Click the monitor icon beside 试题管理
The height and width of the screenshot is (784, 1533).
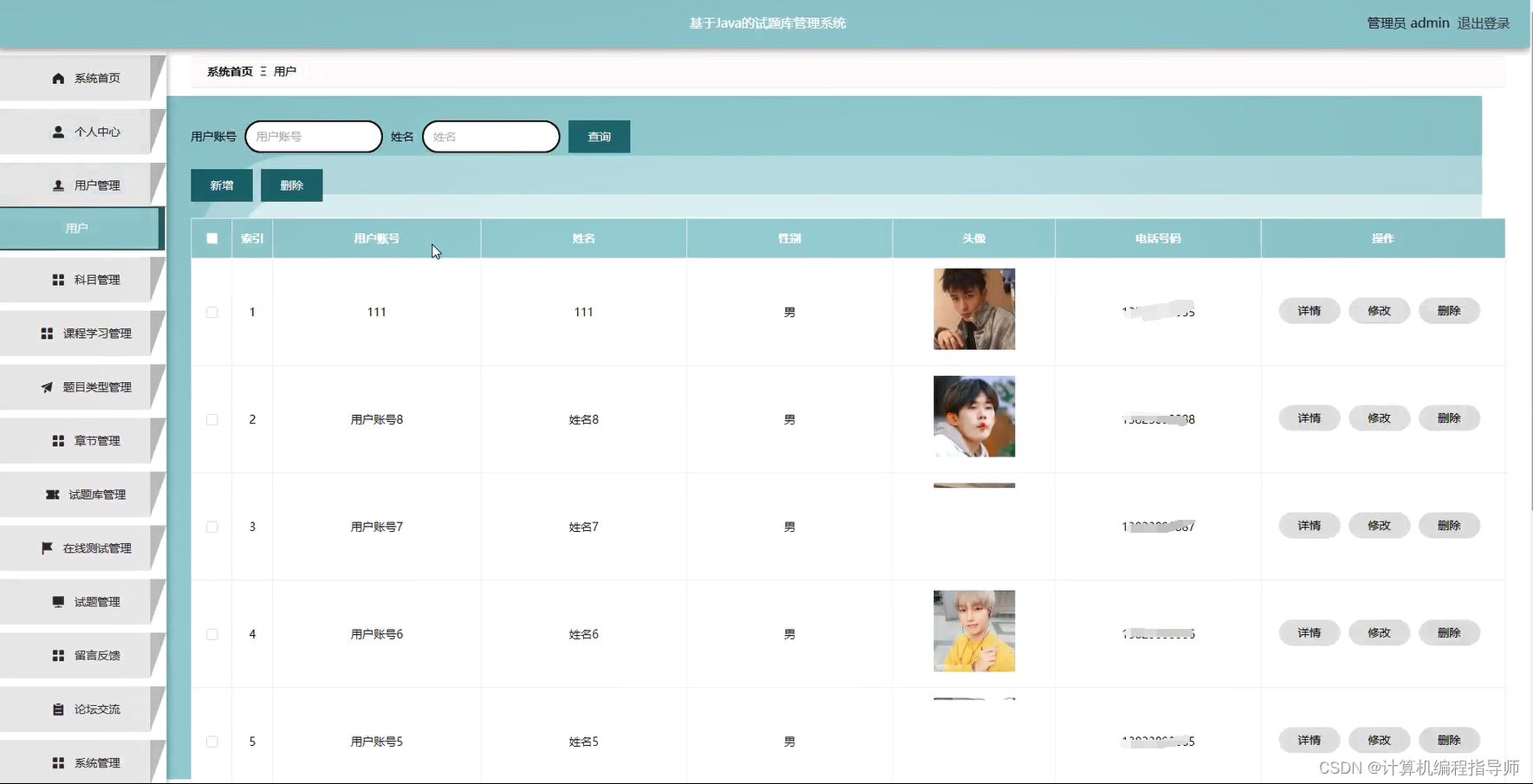[58, 602]
